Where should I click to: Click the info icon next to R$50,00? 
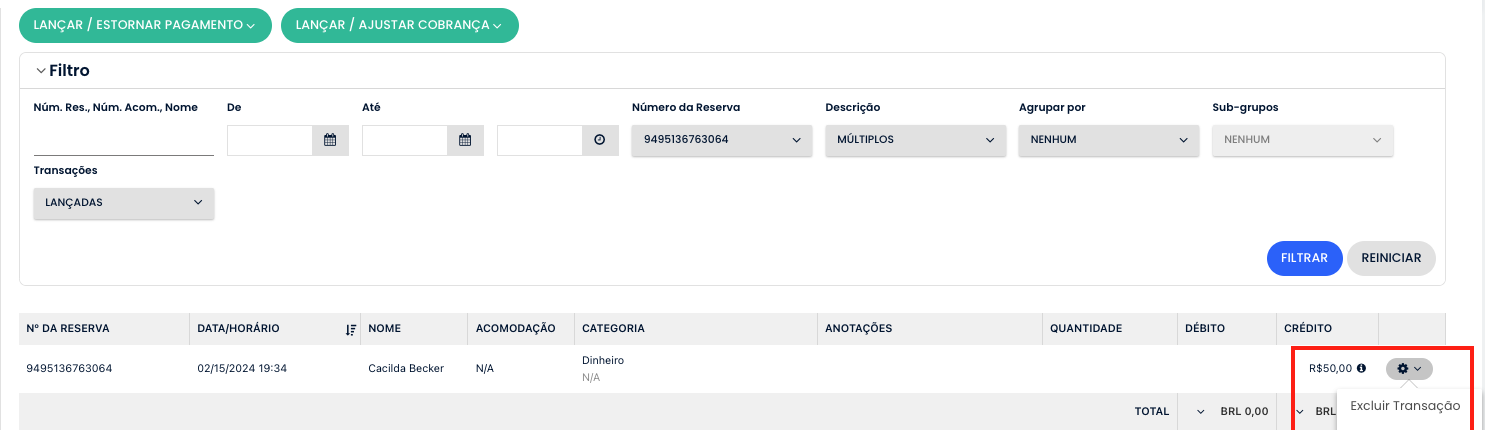pyautogui.click(x=1361, y=368)
